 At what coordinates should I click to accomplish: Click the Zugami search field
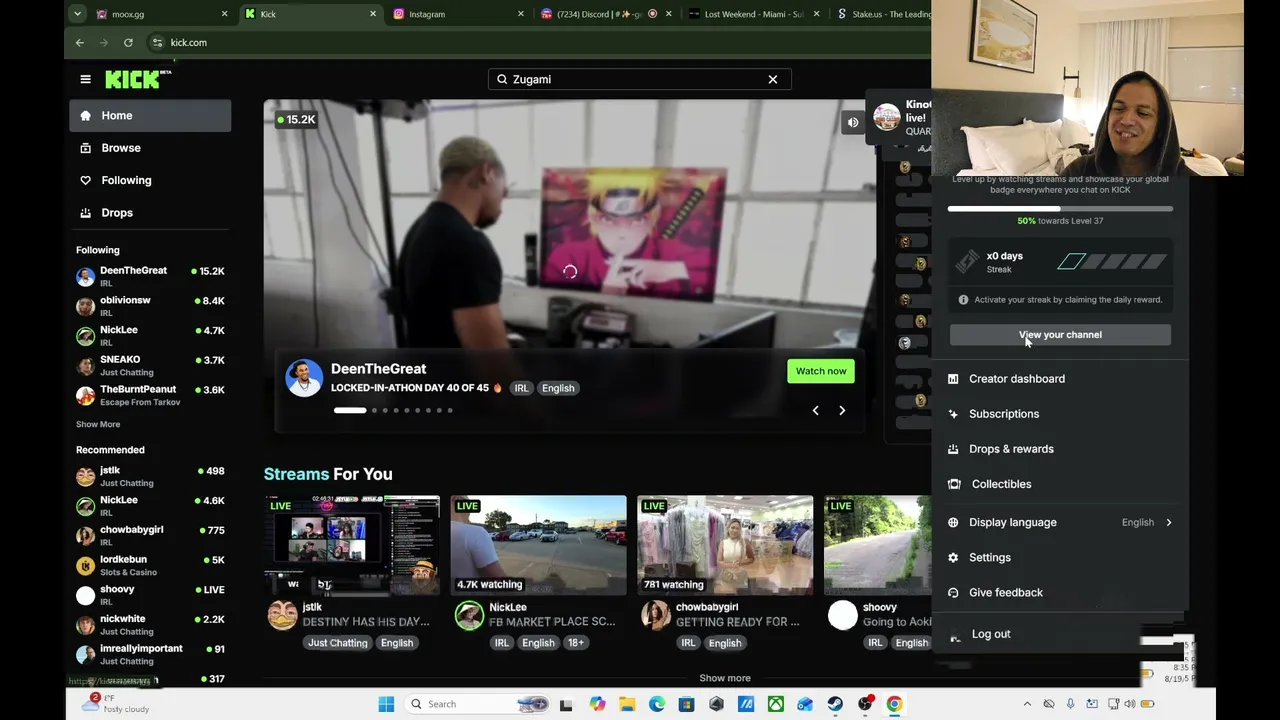point(639,79)
